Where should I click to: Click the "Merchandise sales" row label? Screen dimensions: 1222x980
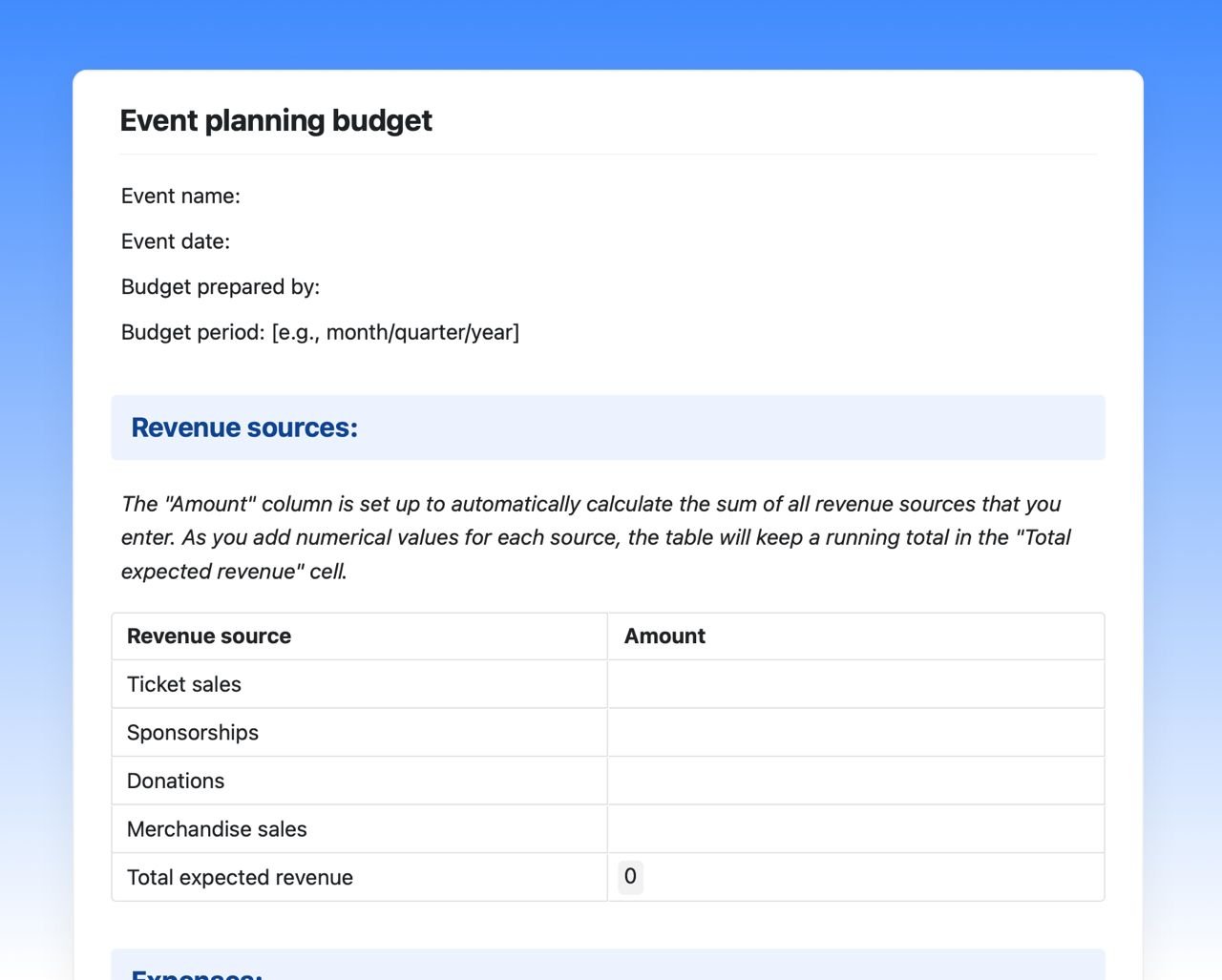coord(217,828)
